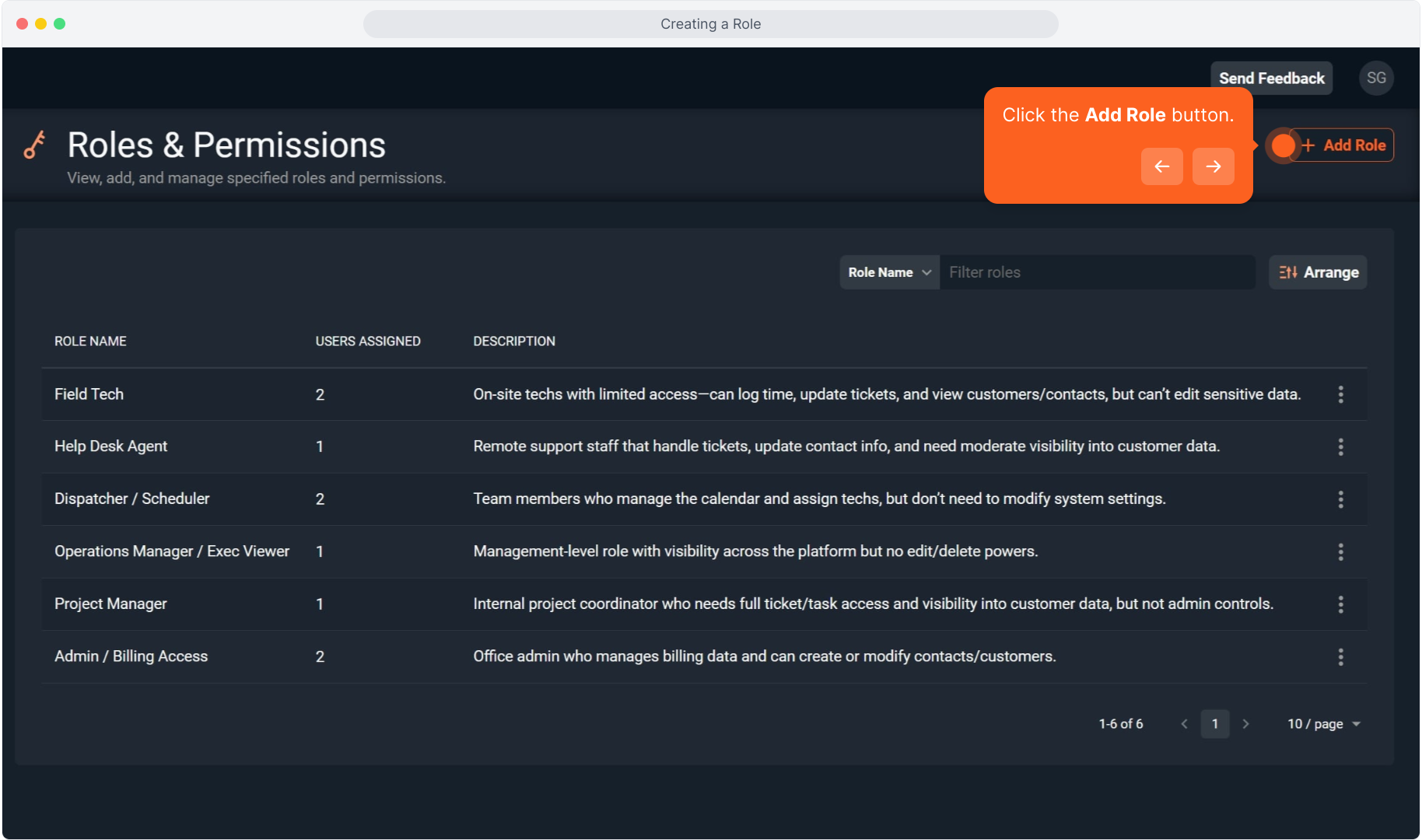Select page 1 in pagination
Image resolution: width=1422 pixels, height=840 pixels.
tap(1214, 724)
